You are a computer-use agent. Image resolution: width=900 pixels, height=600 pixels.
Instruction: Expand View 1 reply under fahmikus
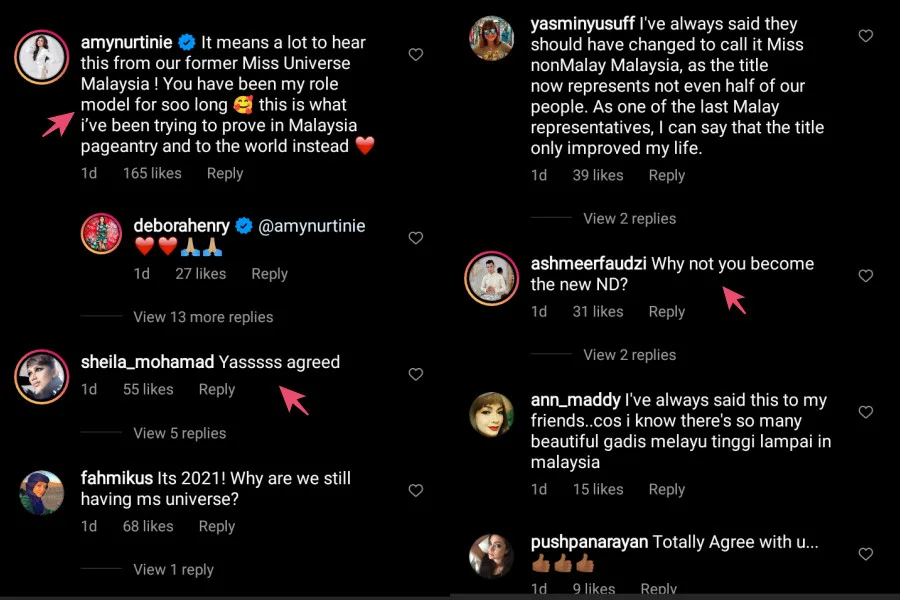[x=174, y=569]
